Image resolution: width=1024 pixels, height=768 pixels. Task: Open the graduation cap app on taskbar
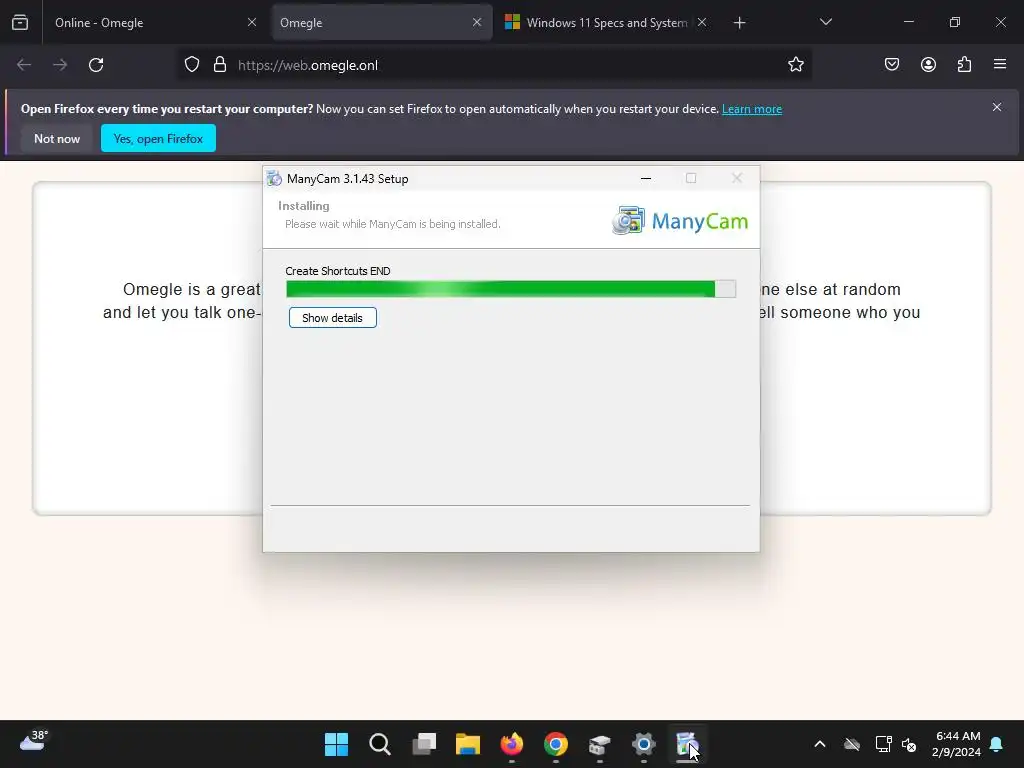(x=600, y=744)
